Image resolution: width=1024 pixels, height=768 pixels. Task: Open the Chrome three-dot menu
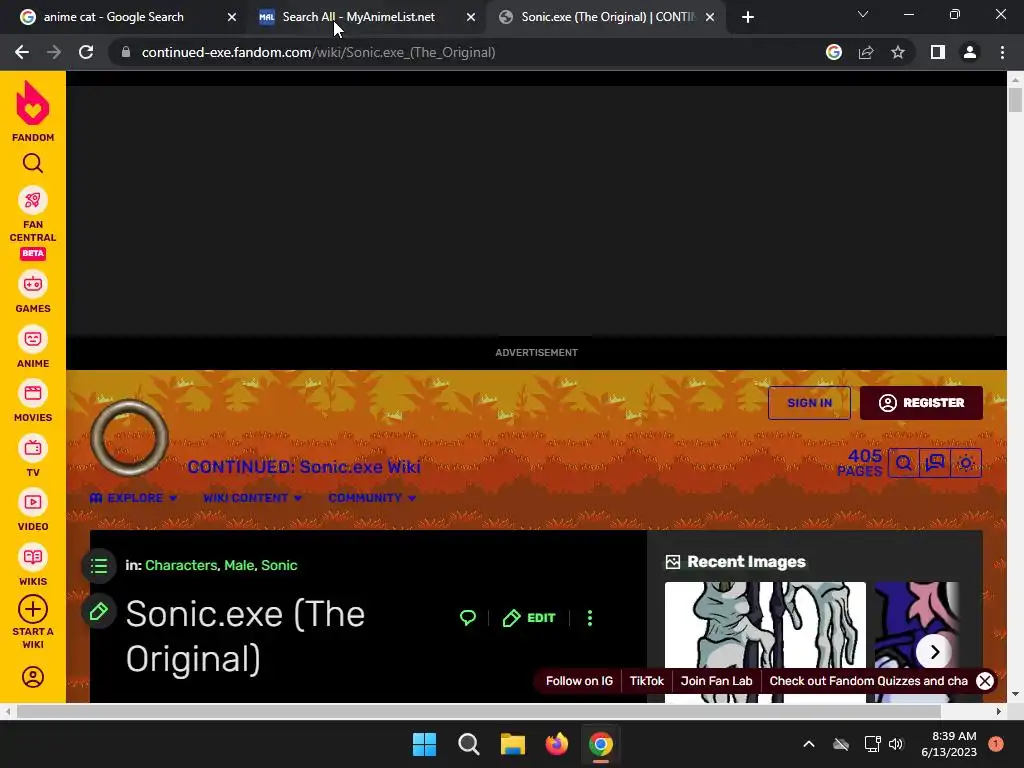pos(1002,52)
